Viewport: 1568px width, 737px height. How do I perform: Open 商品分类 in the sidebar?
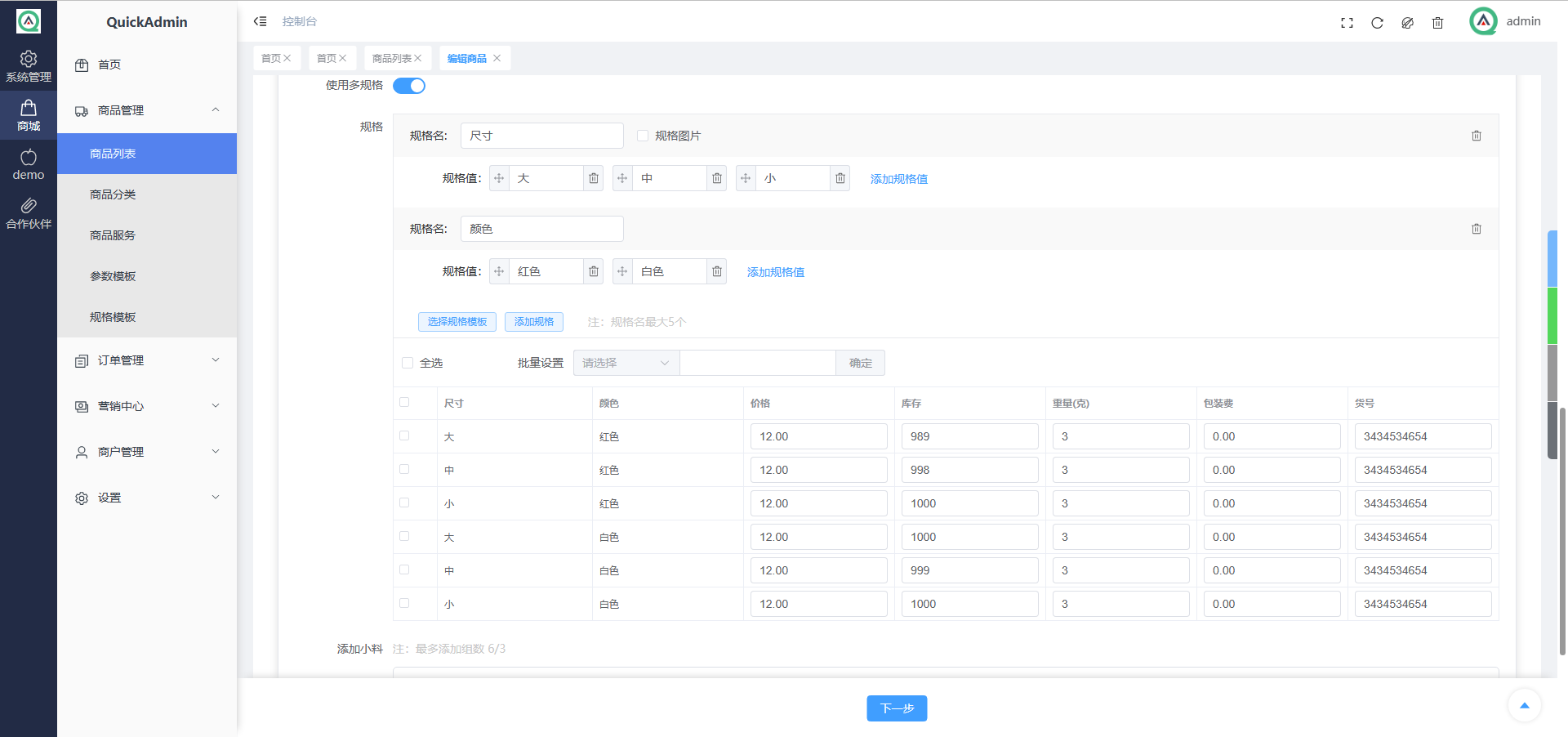113,194
